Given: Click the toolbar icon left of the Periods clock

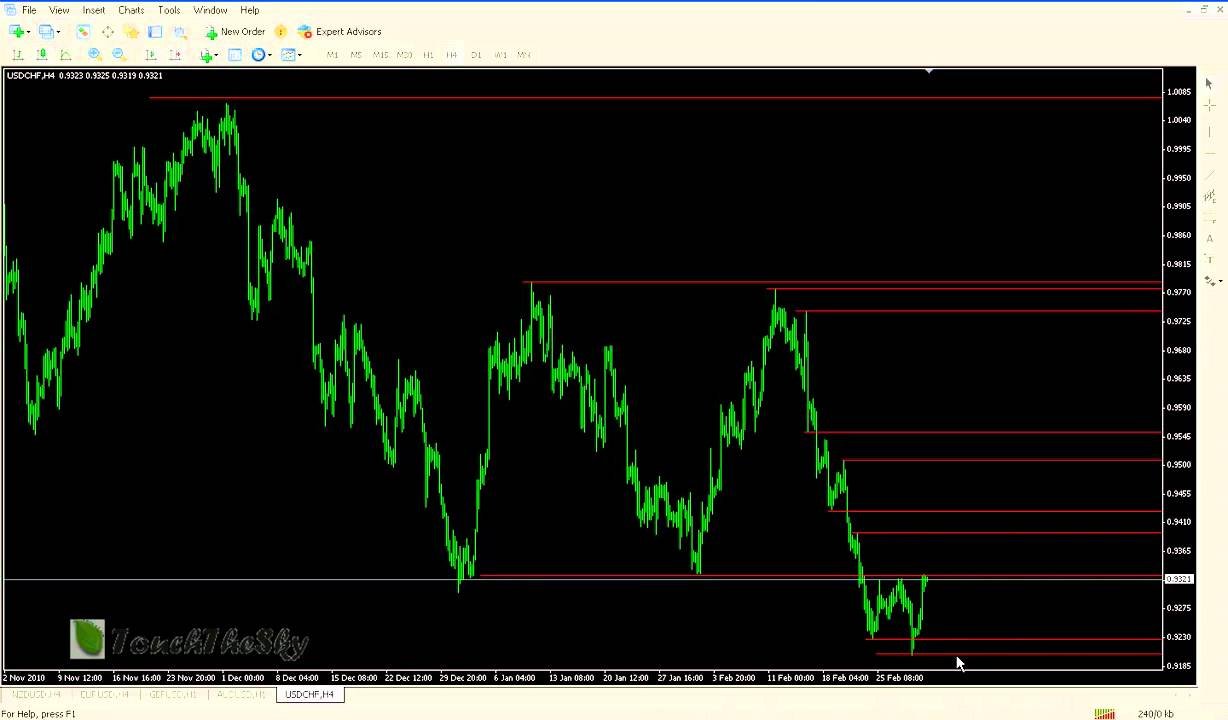Looking at the screenshot, I should point(235,55).
